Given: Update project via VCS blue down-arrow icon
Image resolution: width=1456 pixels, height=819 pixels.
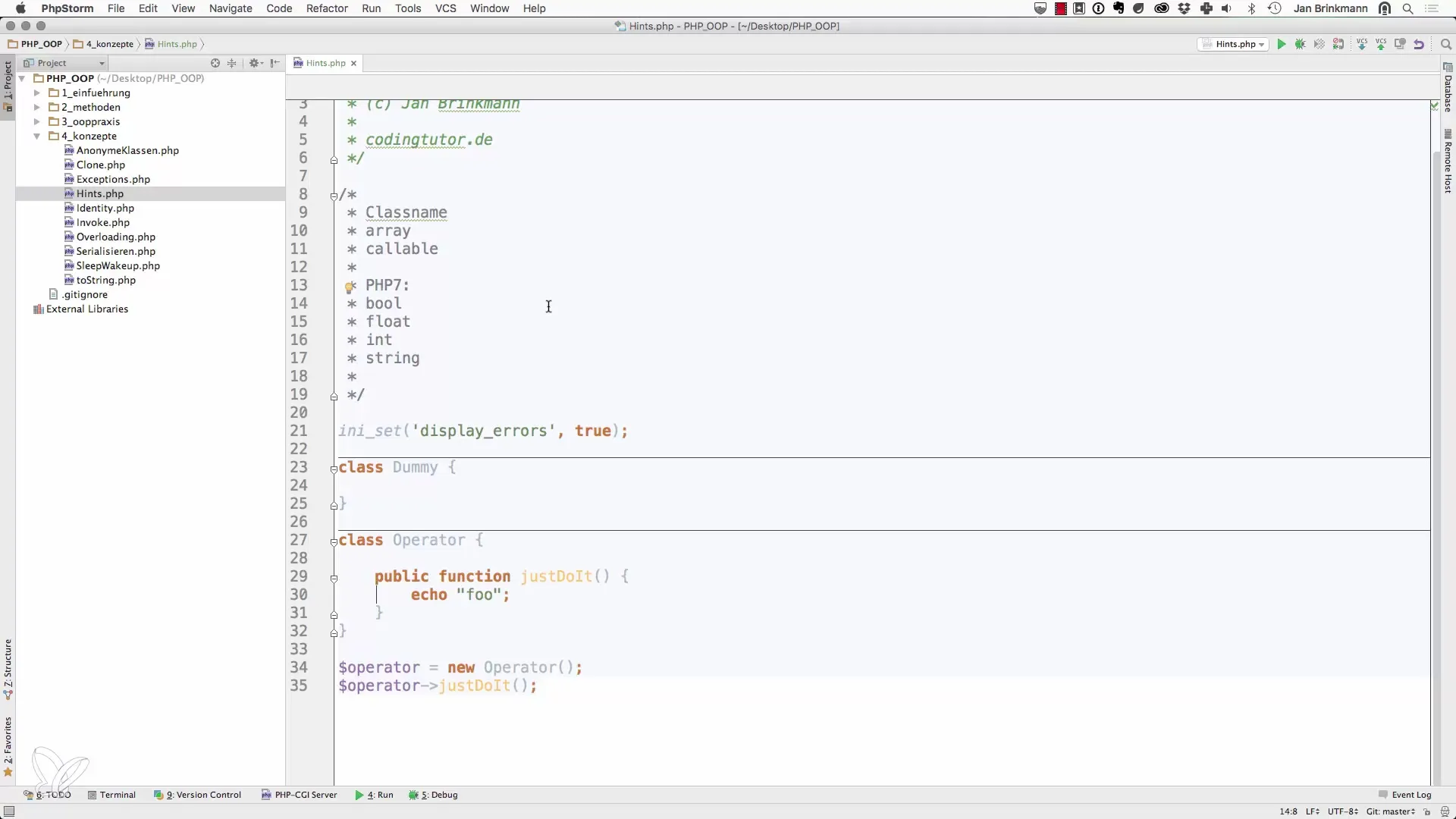Looking at the screenshot, I should point(1362,45).
